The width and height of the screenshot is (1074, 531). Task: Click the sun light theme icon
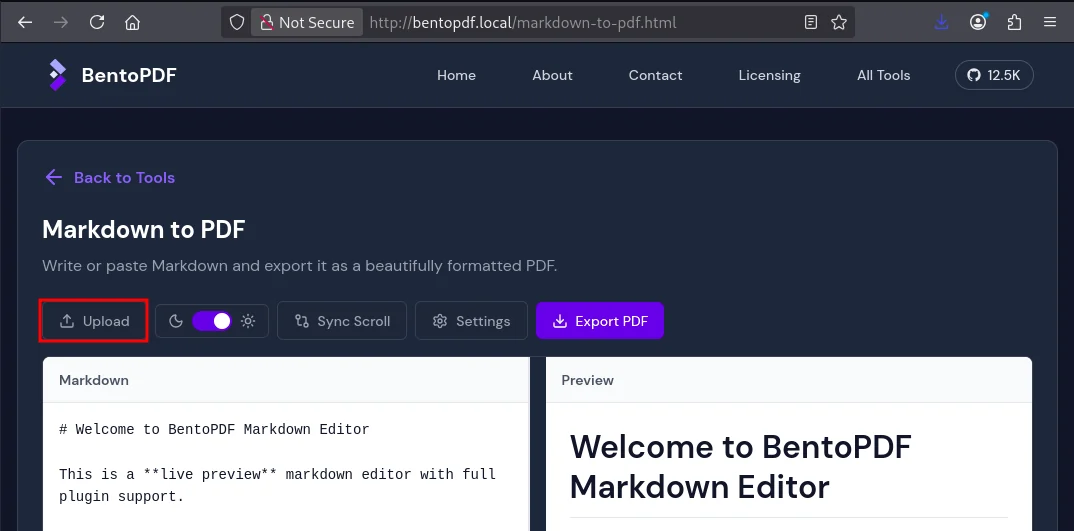tap(248, 321)
